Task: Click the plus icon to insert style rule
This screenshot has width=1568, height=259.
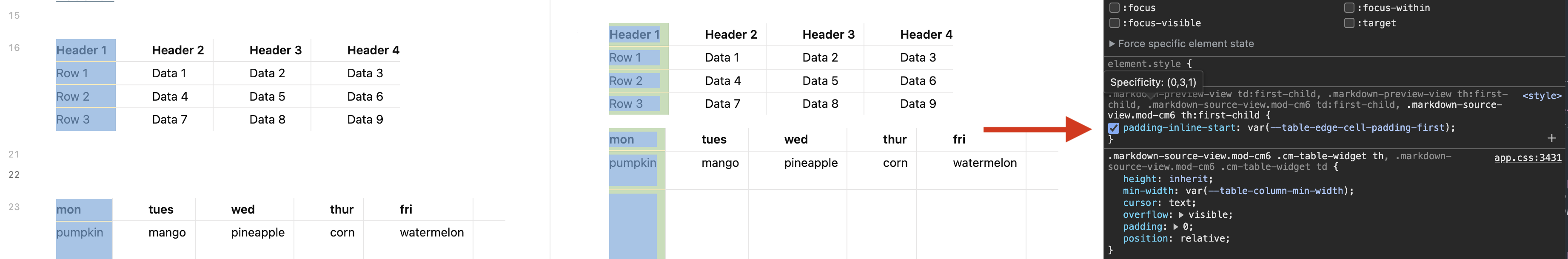Action: (x=1551, y=138)
